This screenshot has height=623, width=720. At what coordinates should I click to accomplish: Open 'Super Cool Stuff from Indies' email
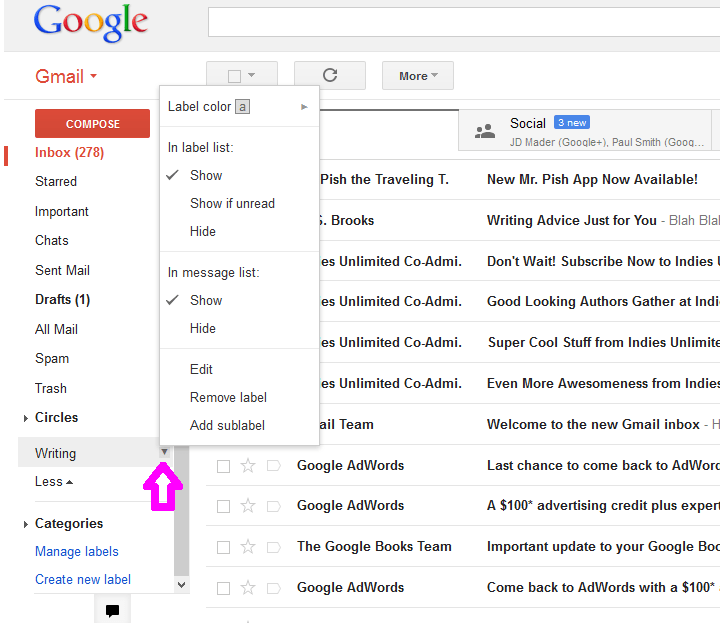[x=603, y=342]
